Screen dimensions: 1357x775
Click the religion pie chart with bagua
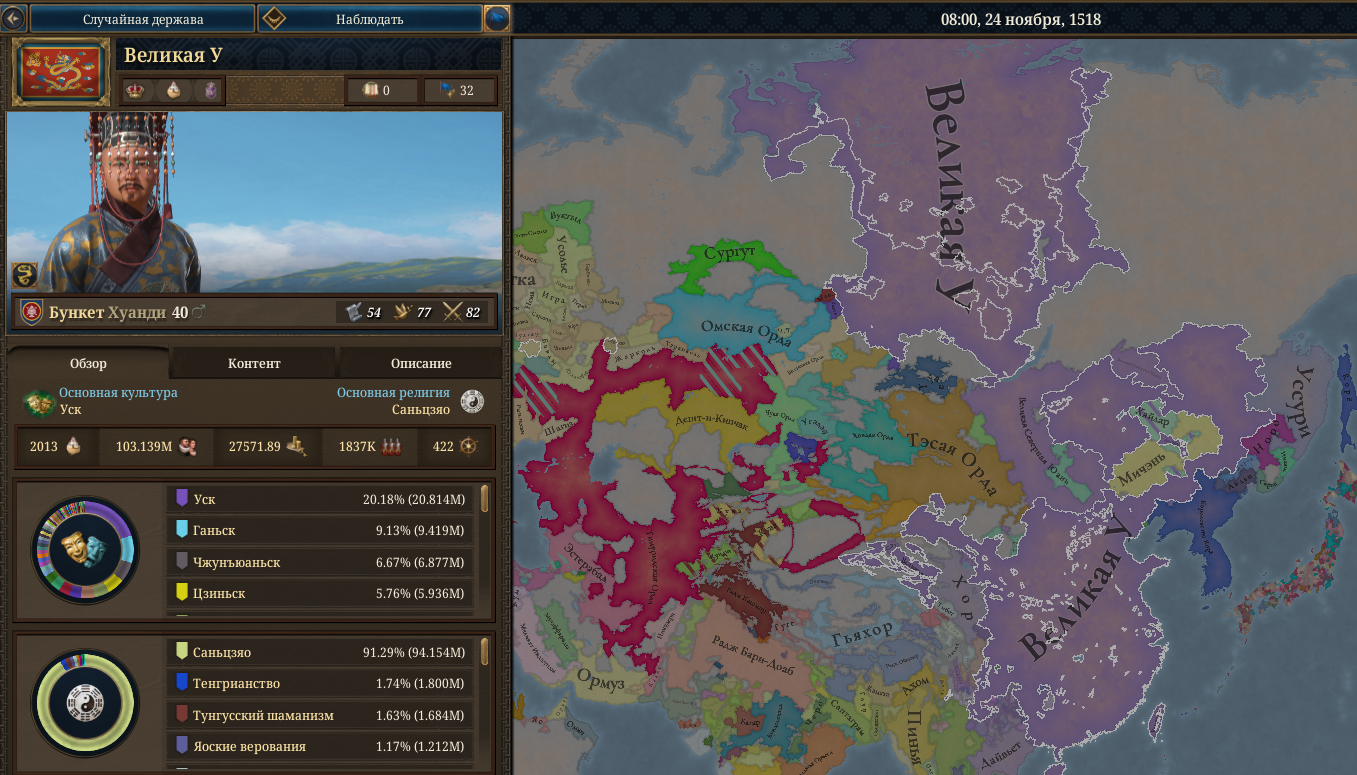(85, 701)
